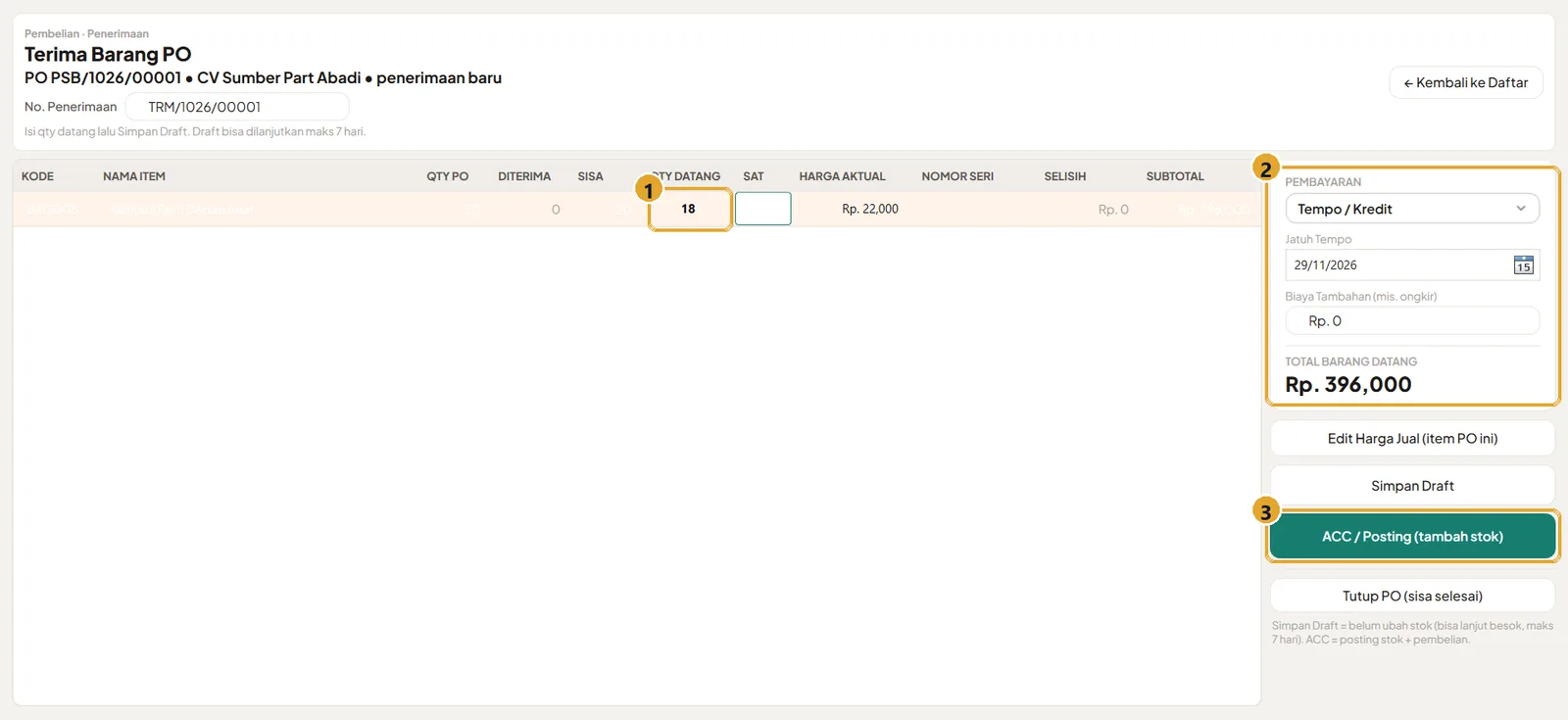Focus the No. Penerimaan field
This screenshot has height=720, width=1568.
click(x=237, y=107)
